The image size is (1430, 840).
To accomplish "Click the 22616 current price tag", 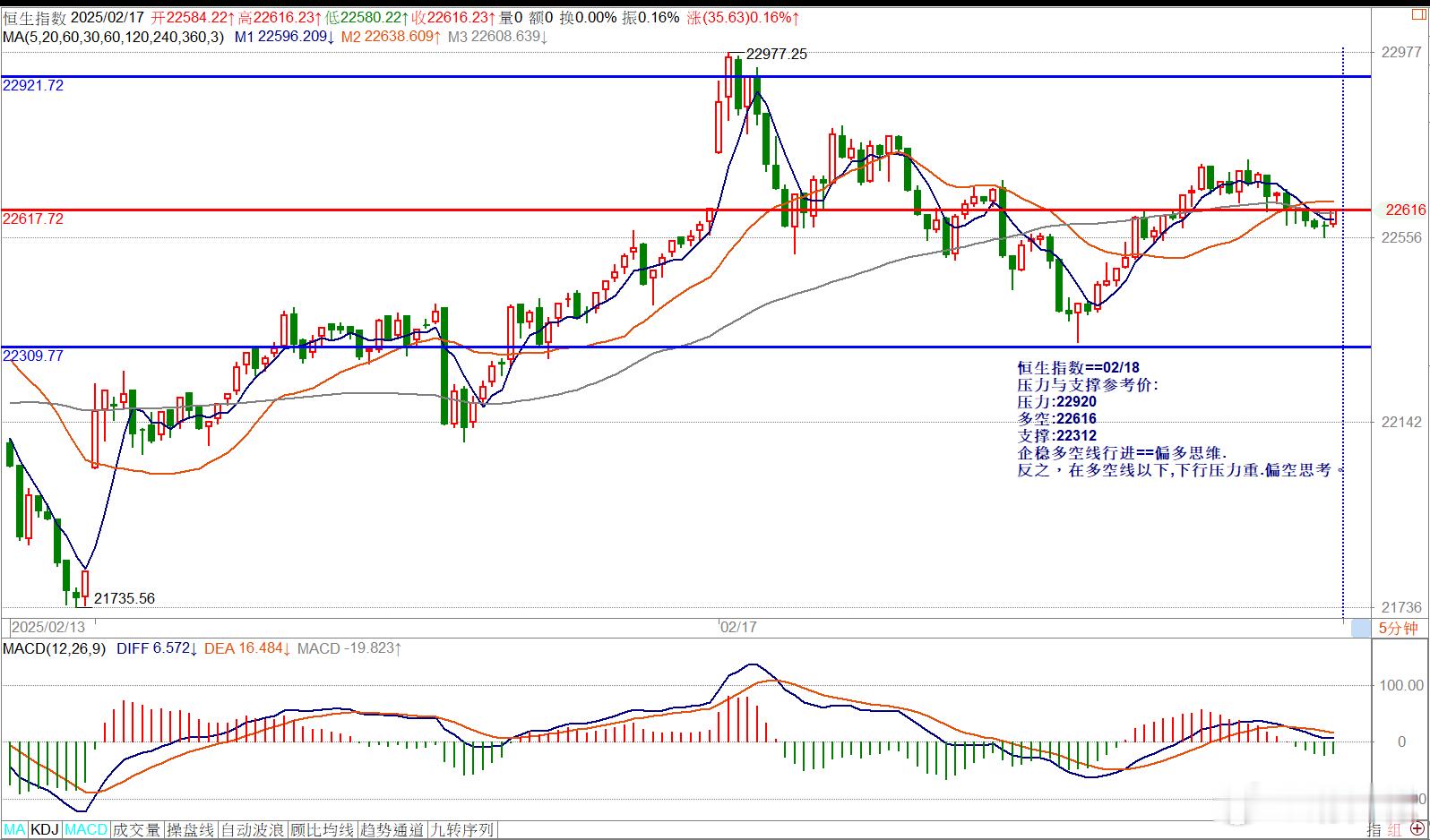I will point(1405,210).
